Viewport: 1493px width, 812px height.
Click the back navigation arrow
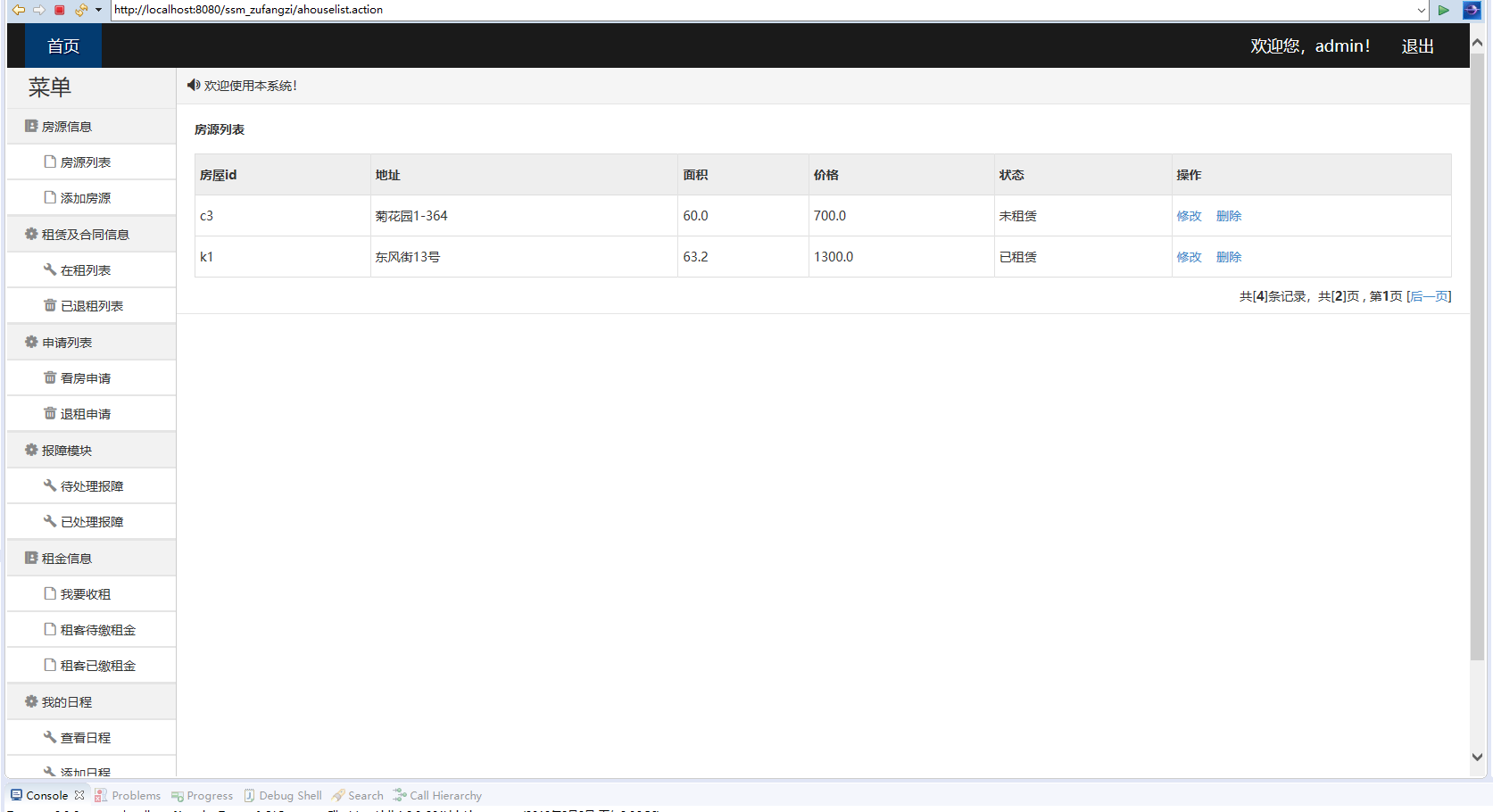[x=18, y=10]
